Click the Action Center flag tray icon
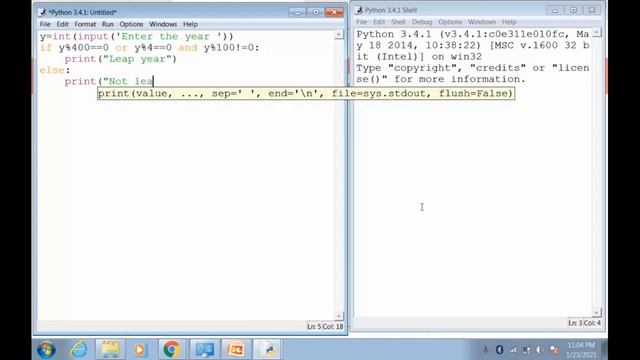This screenshot has height=360, width=640. (553, 350)
